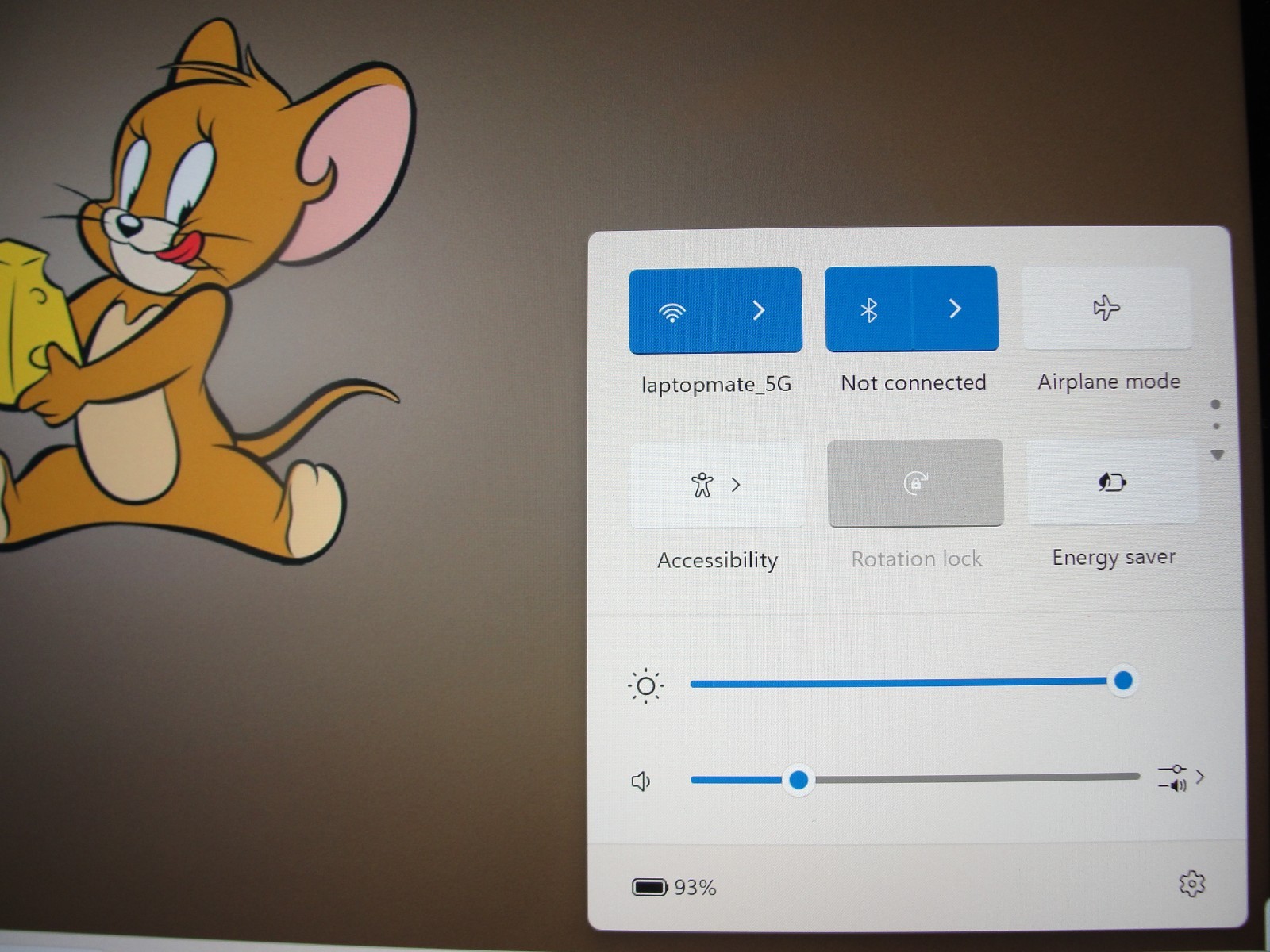Turn on Energy saver

point(1112,482)
